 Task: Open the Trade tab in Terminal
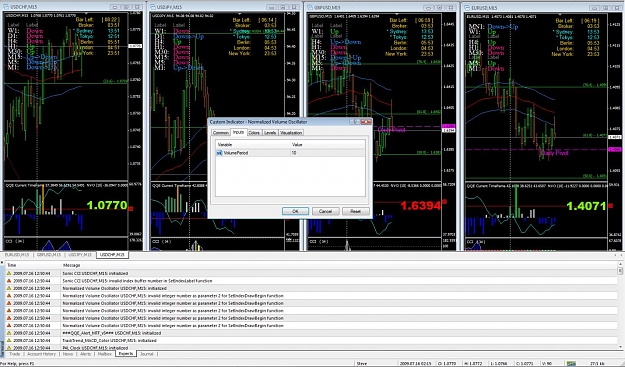point(15,354)
